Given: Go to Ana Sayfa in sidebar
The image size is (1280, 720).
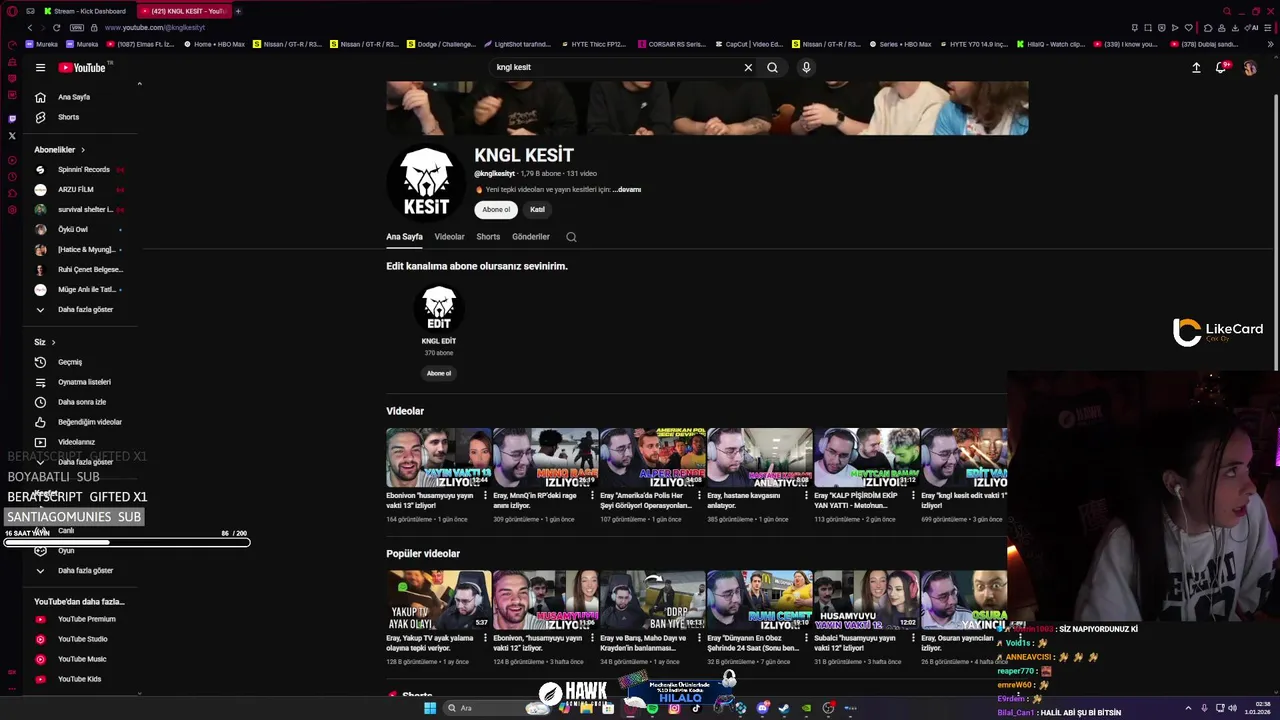Looking at the screenshot, I should (x=75, y=97).
